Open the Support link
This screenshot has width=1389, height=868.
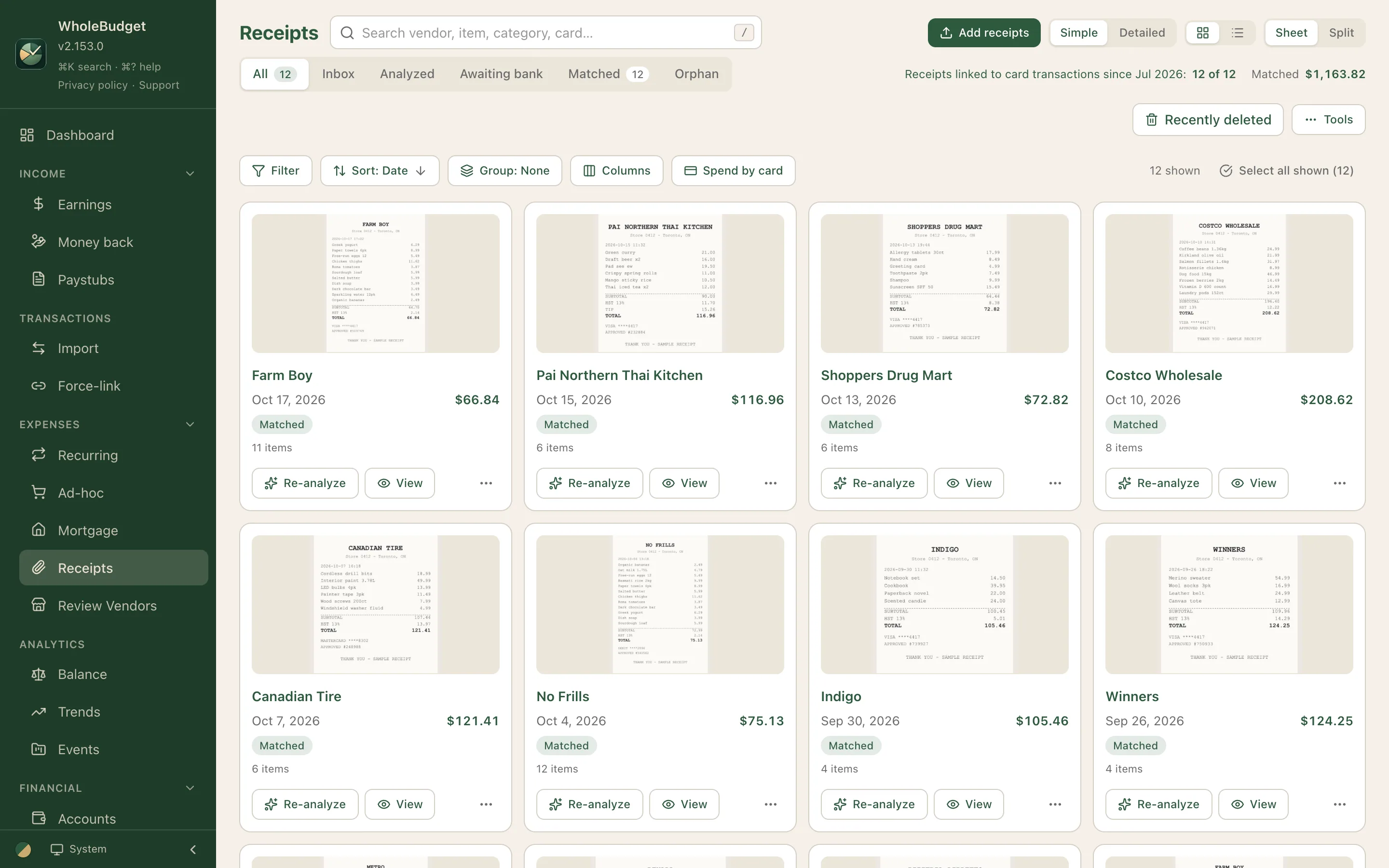coord(159,85)
